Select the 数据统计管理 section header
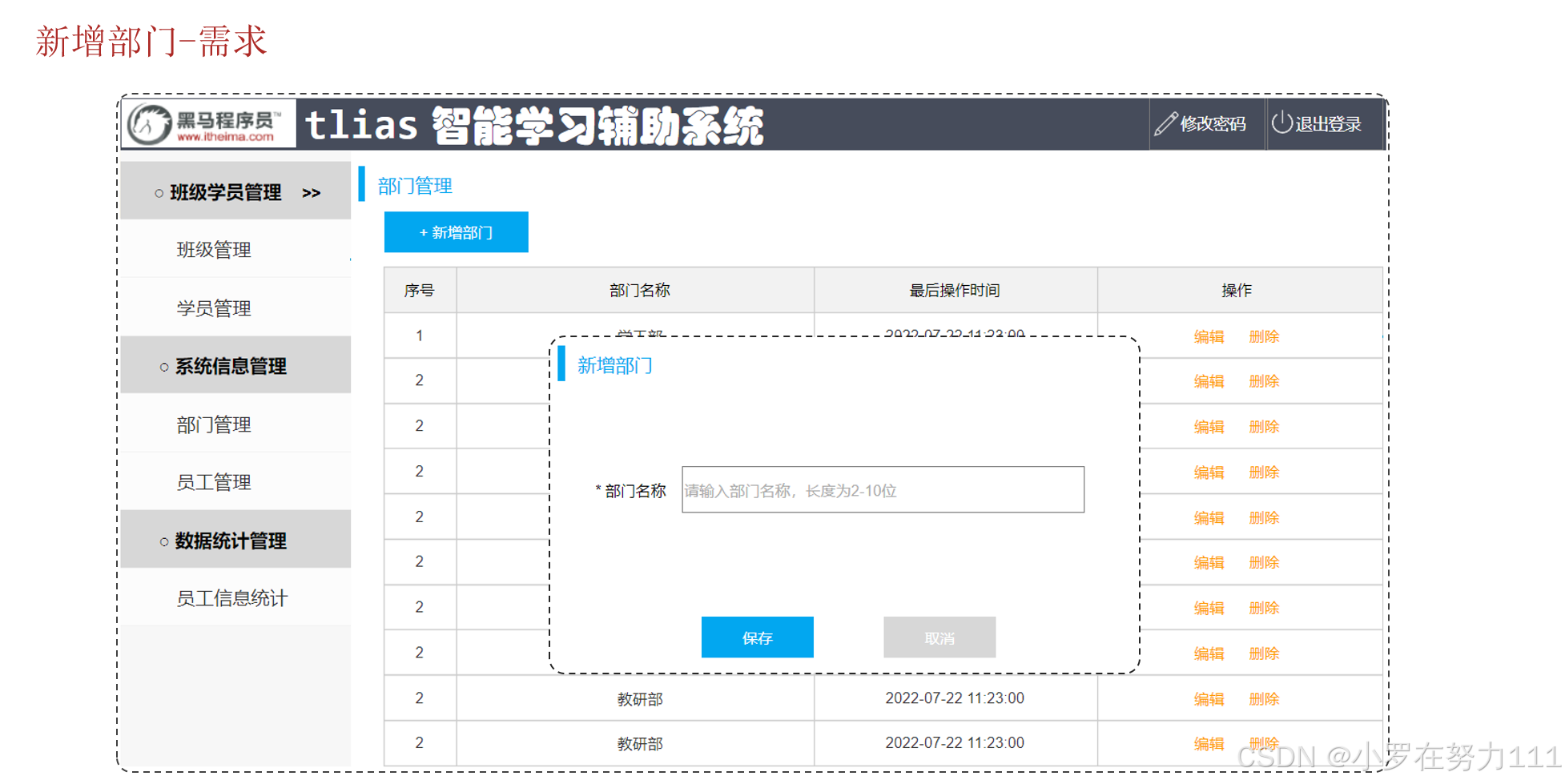The height and width of the screenshot is (784, 1565). point(235,541)
